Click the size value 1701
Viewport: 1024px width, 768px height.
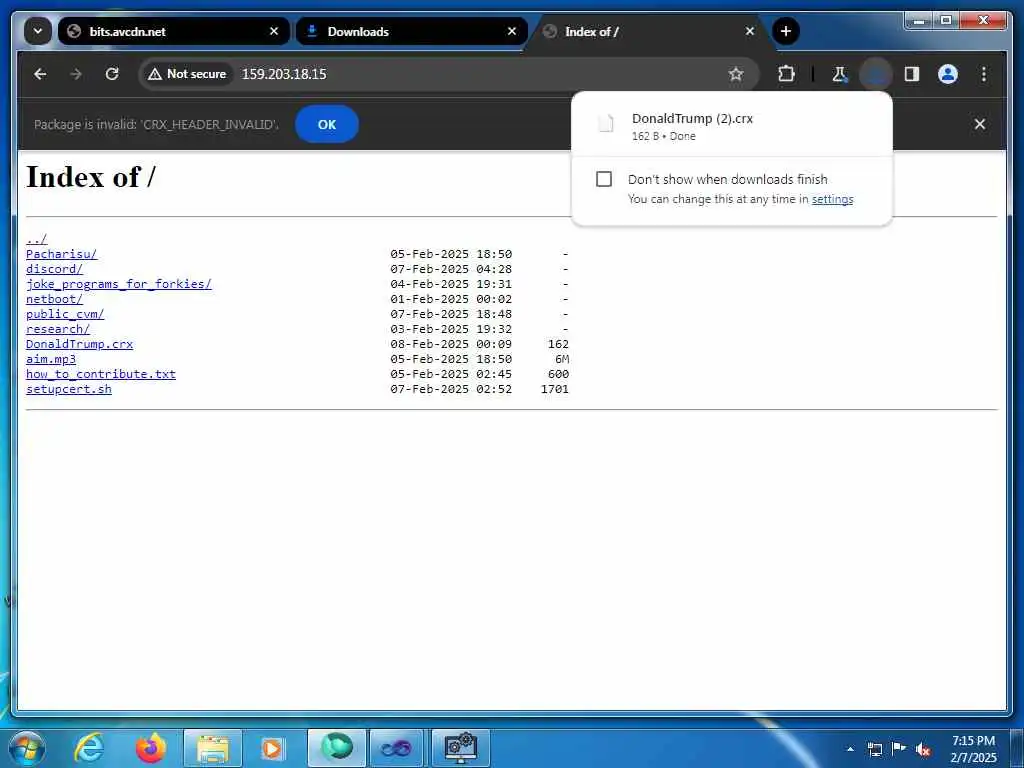point(555,389)
